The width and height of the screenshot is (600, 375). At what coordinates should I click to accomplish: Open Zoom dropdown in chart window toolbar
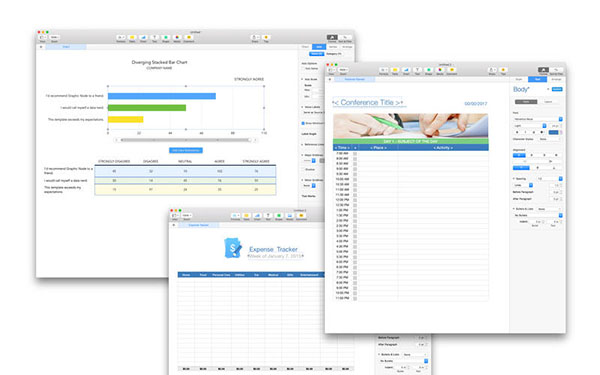point(54,38)
